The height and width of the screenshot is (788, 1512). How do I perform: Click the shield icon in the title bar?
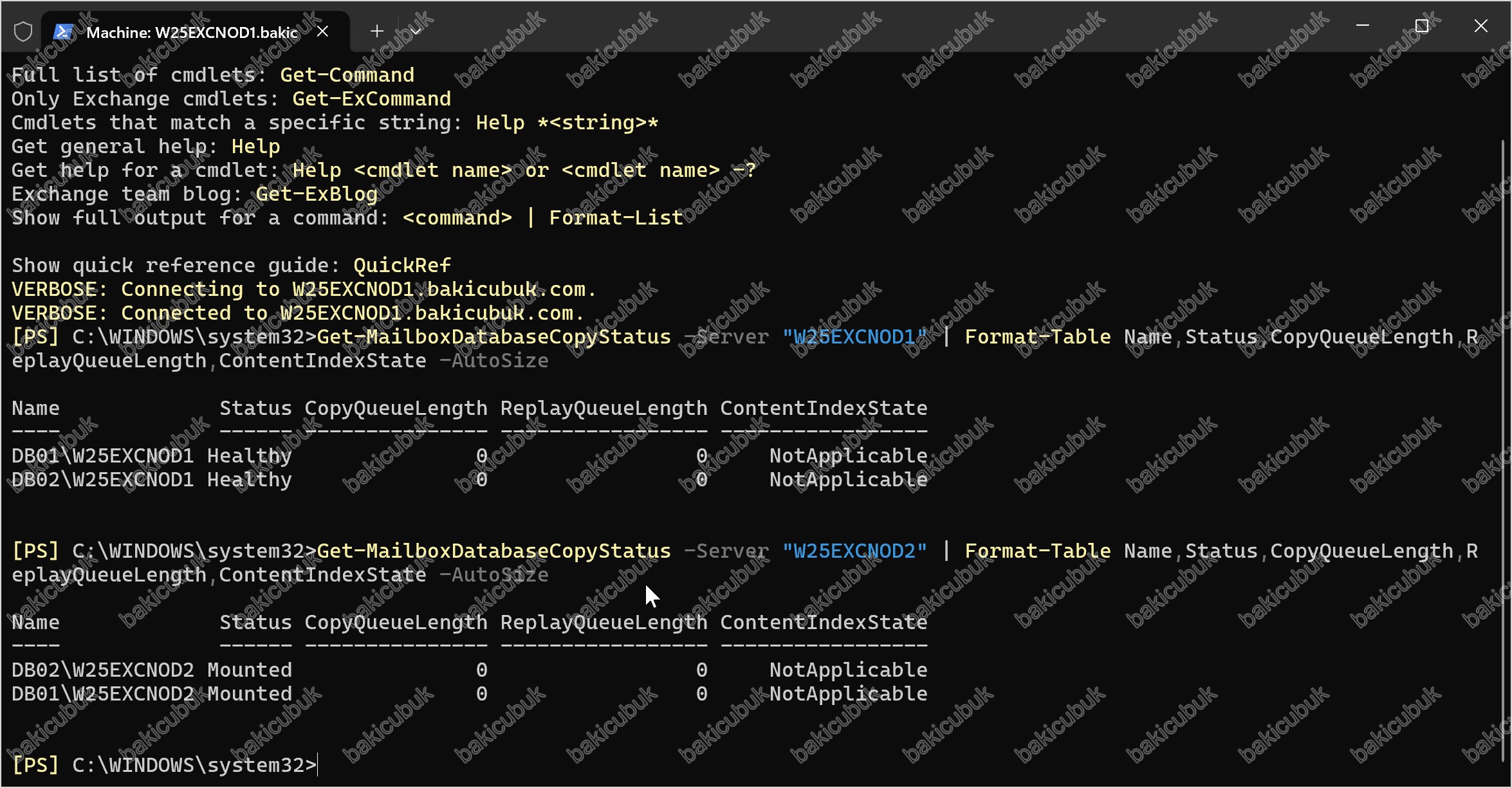coord(23,31)
